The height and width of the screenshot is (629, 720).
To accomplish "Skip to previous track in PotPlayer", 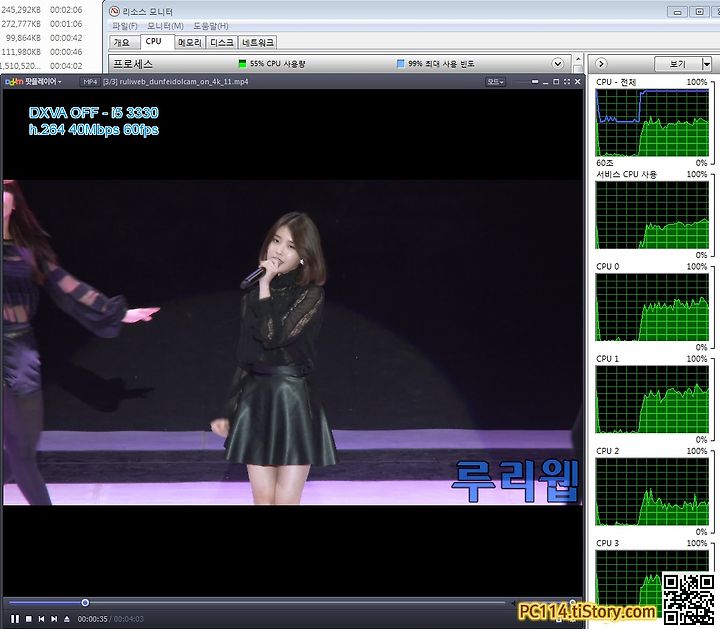I will [x=42, y=619].
